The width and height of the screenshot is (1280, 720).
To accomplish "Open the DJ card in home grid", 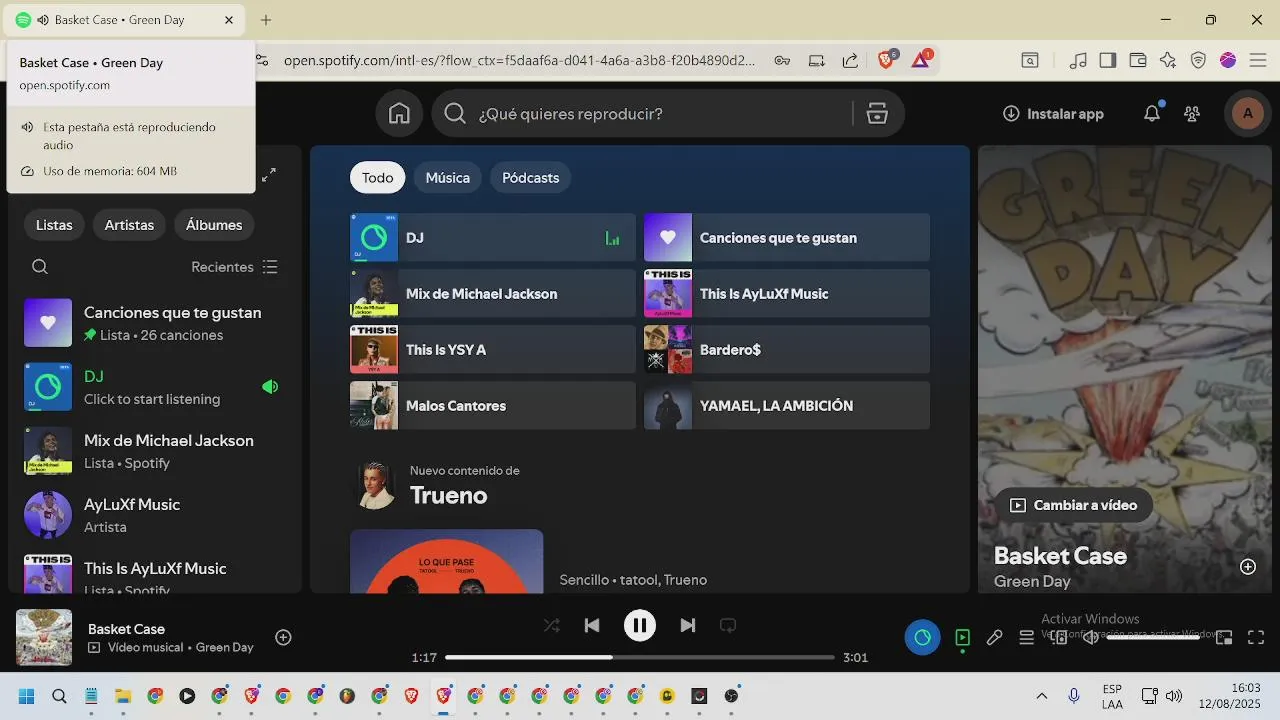I will (x=493, y=238).
